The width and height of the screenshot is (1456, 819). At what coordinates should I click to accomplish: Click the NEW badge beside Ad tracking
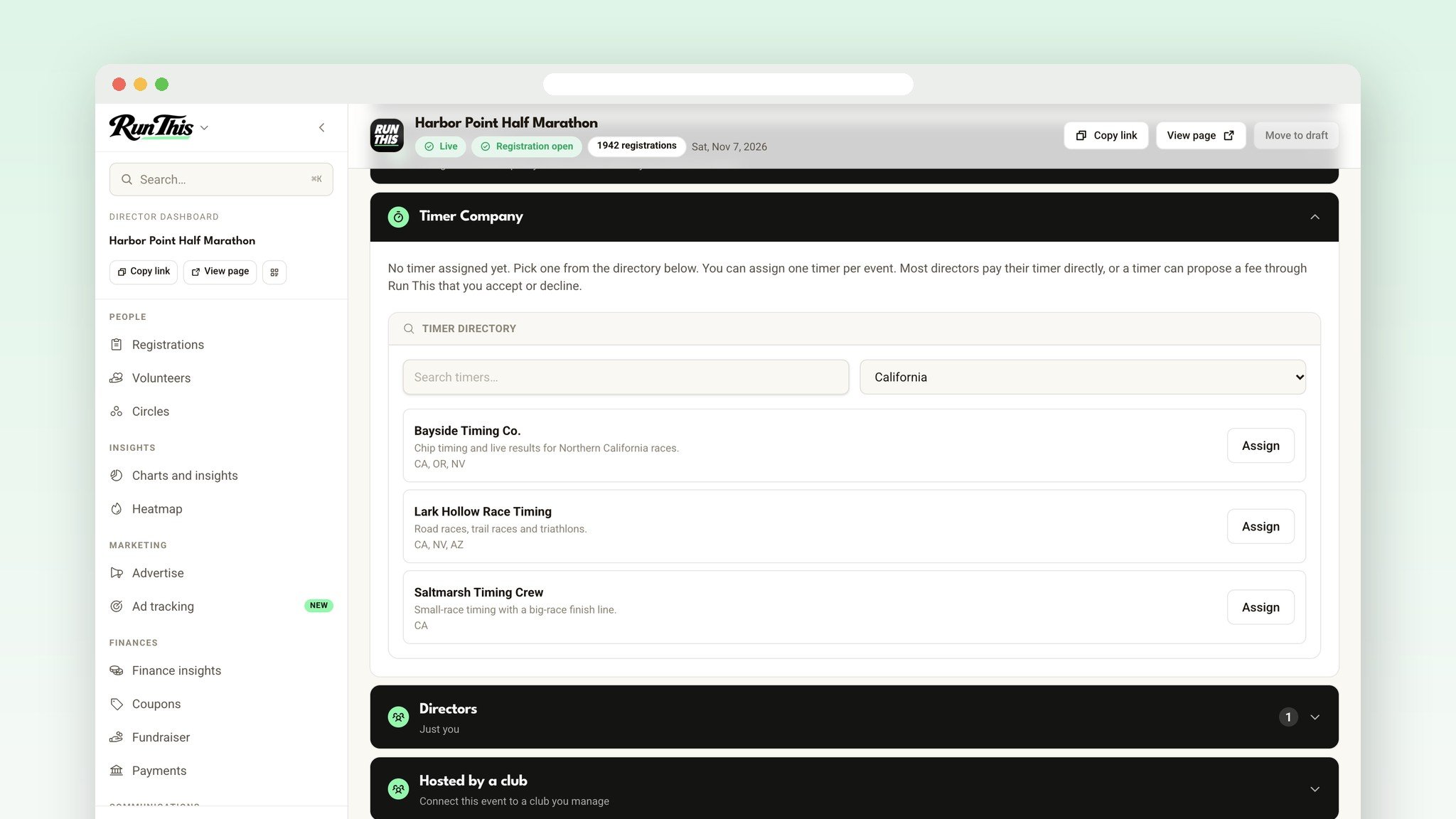coord(318,606)
